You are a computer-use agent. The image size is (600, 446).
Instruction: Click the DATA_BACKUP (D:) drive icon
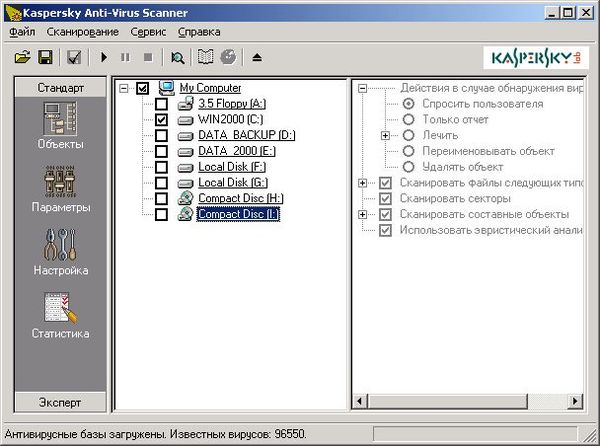186,136
